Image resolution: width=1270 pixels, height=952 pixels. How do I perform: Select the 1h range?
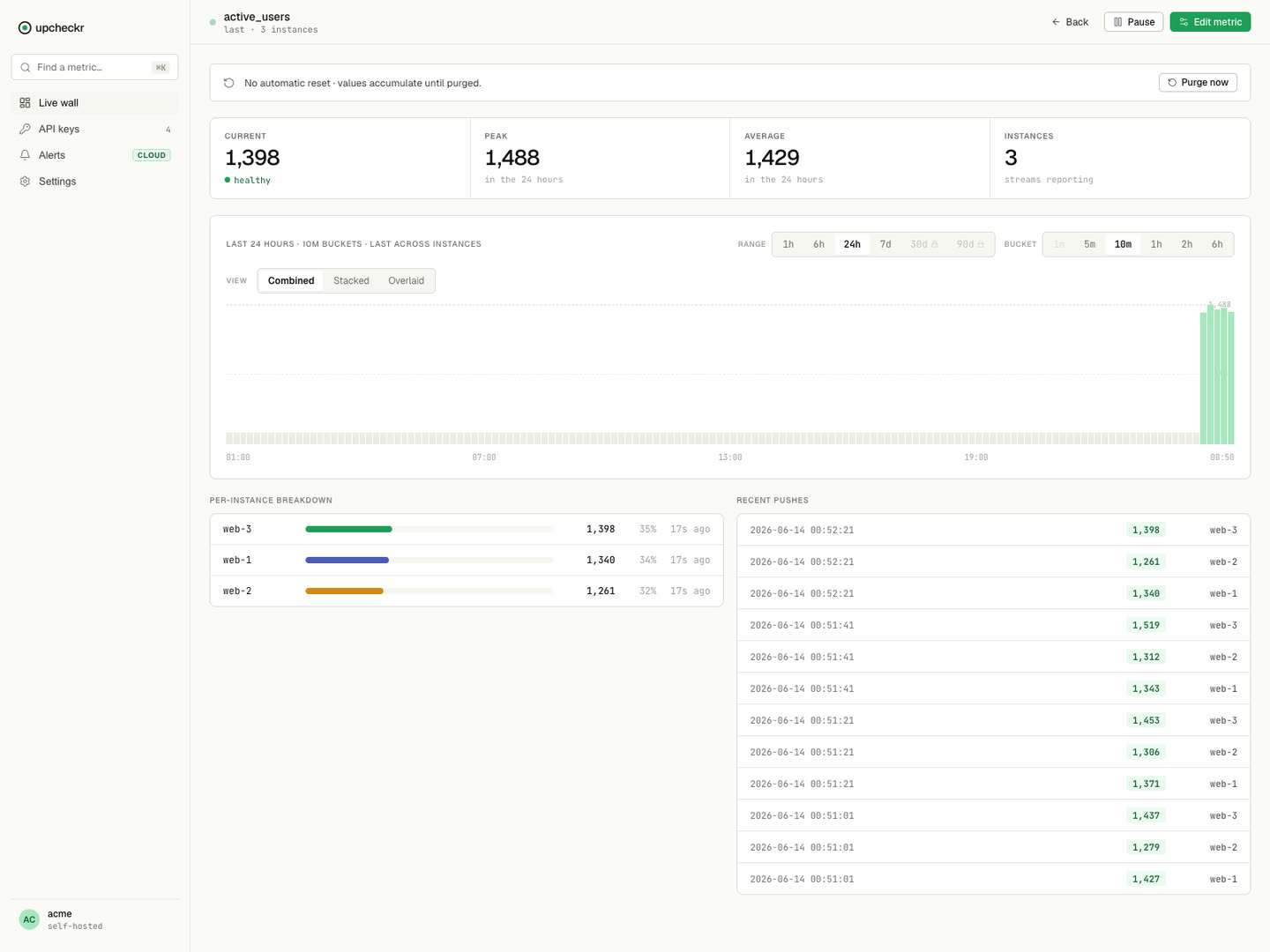pos(788,244)
